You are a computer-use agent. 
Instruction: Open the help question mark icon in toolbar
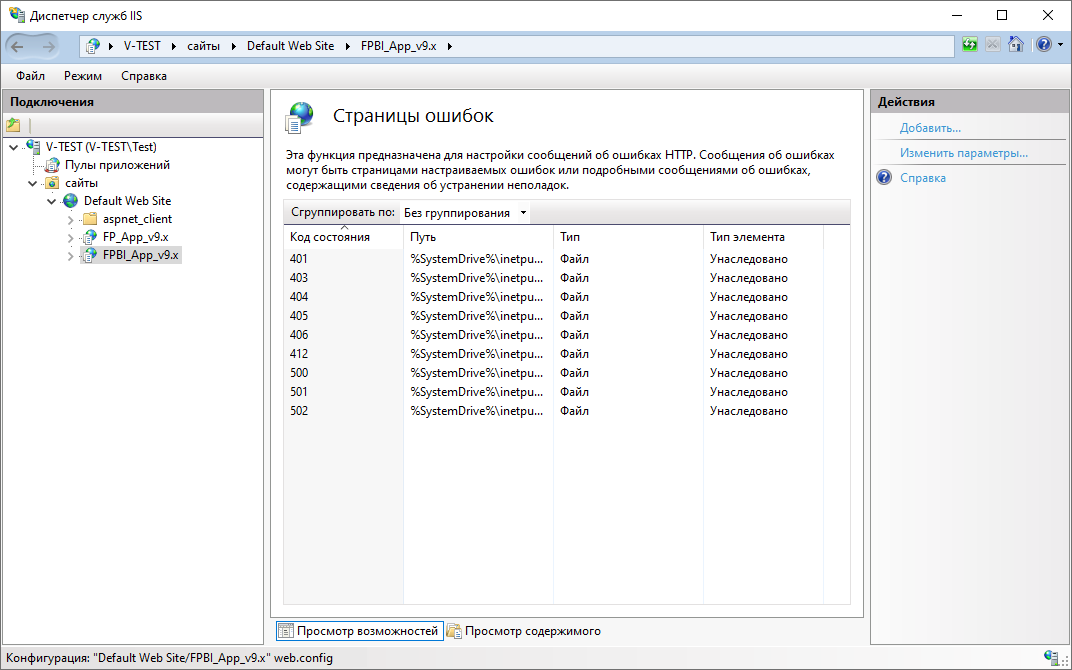coord(1043,45)
